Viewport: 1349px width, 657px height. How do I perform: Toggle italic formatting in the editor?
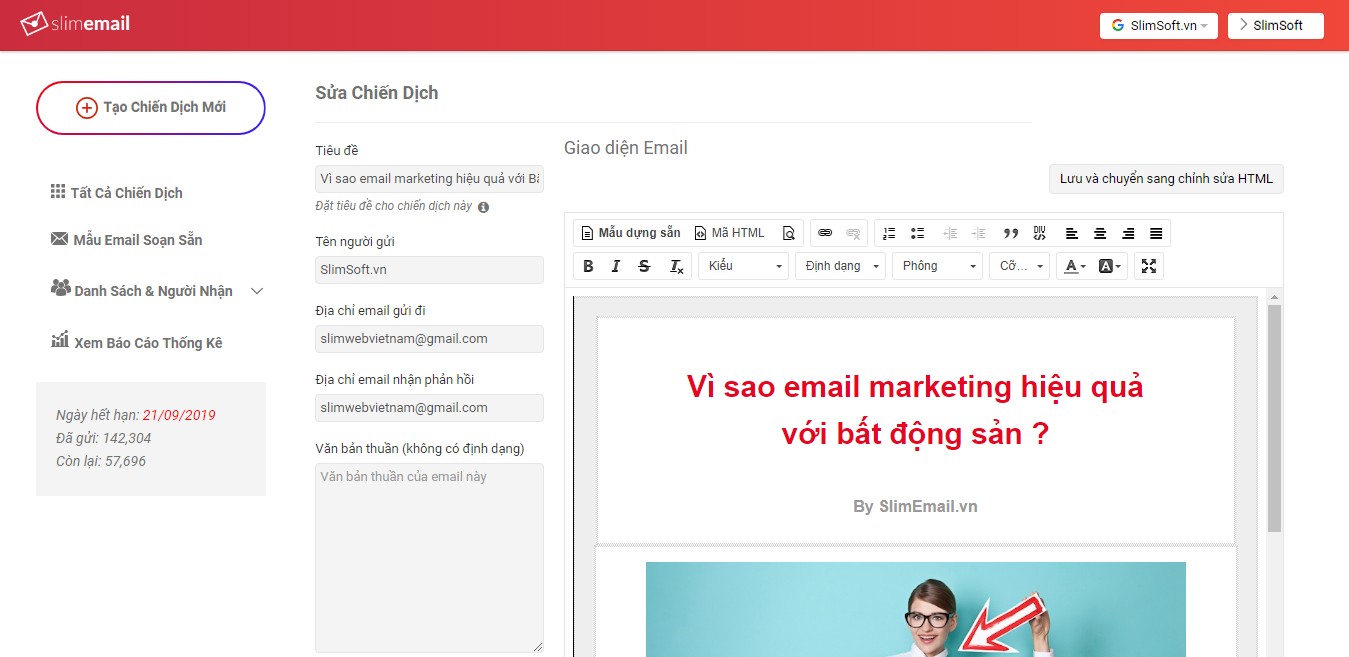pos(615,265)
